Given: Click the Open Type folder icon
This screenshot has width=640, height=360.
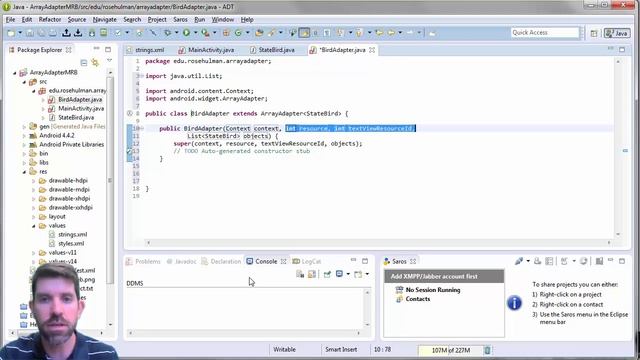Looking at the screenshot, I should [x=259, y=33].
